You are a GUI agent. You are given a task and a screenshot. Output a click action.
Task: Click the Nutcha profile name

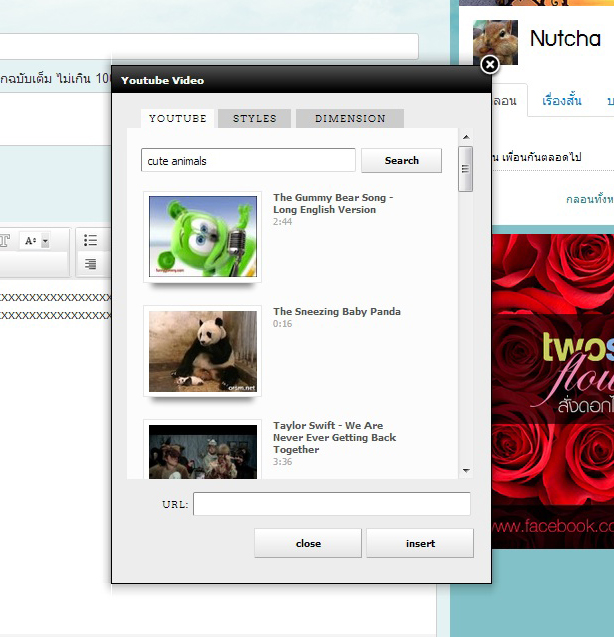(x=565, y=39)
